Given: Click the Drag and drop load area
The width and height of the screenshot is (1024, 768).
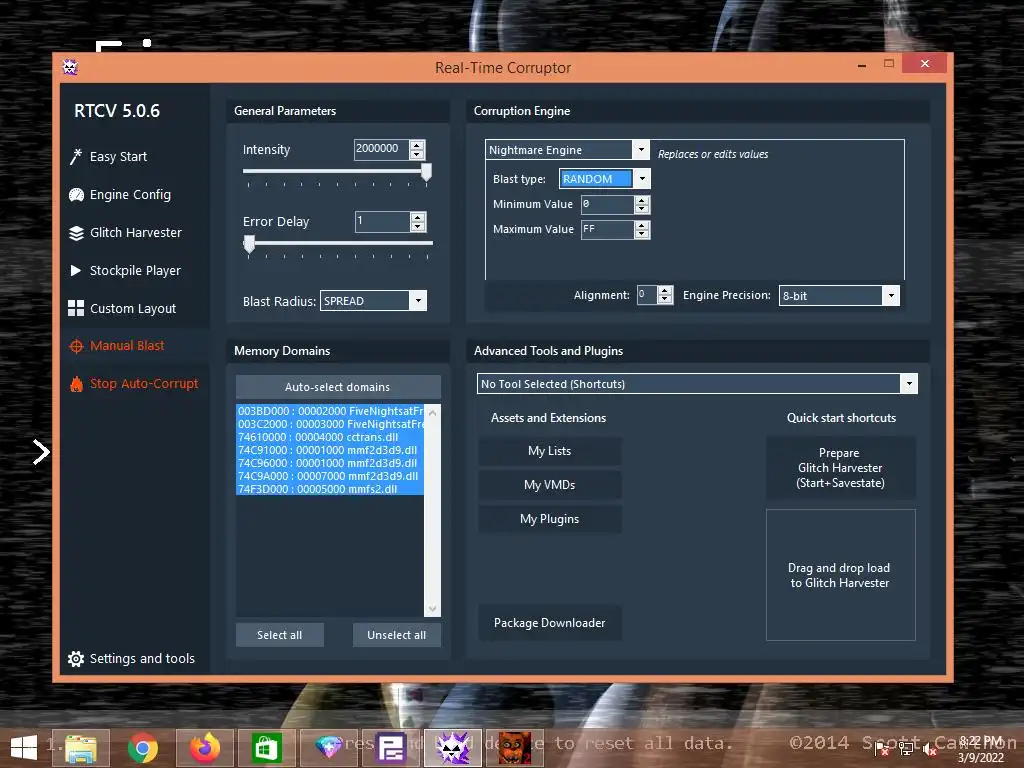Looking at the screenshot, I should click(840, 575).
